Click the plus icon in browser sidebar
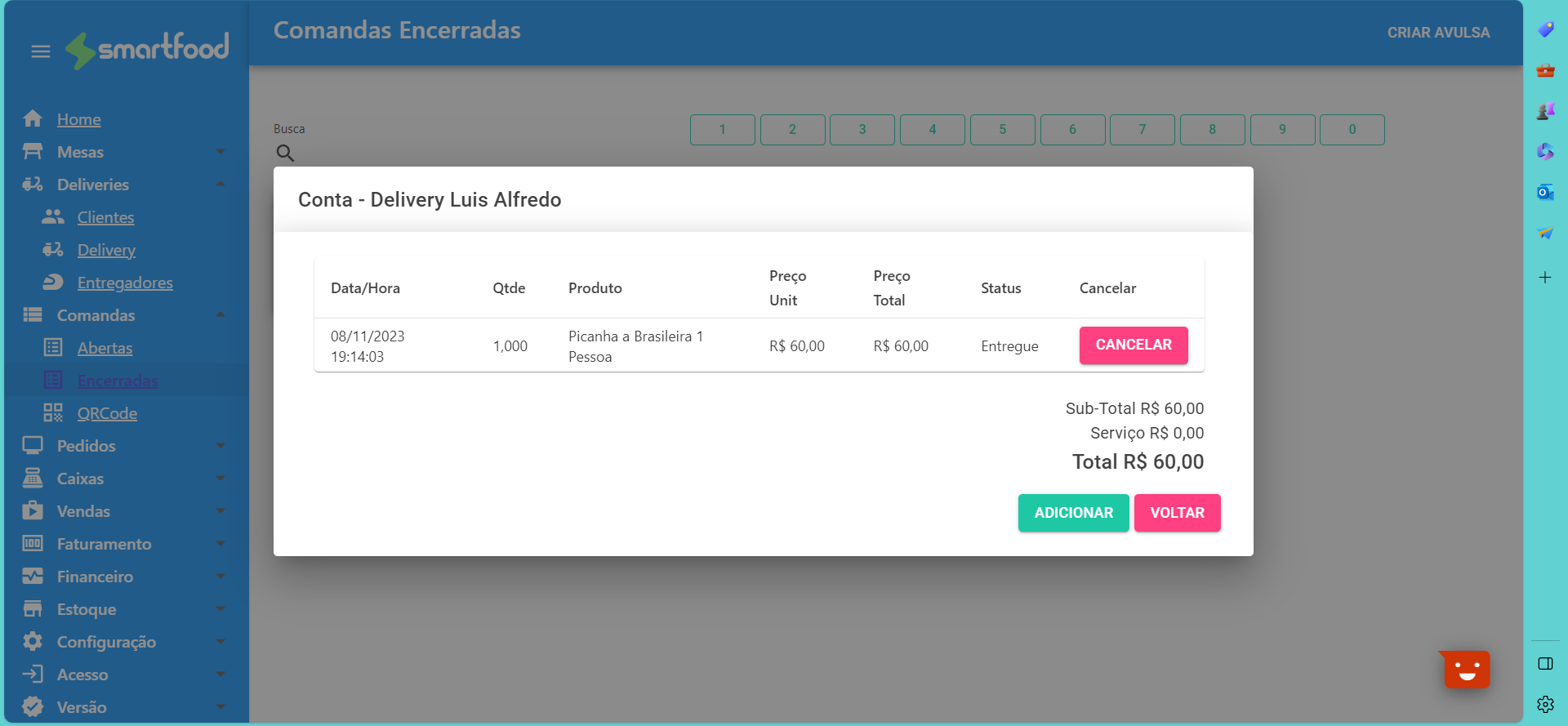Viewport: 1568px width, 726px height. coord(1544,278)
